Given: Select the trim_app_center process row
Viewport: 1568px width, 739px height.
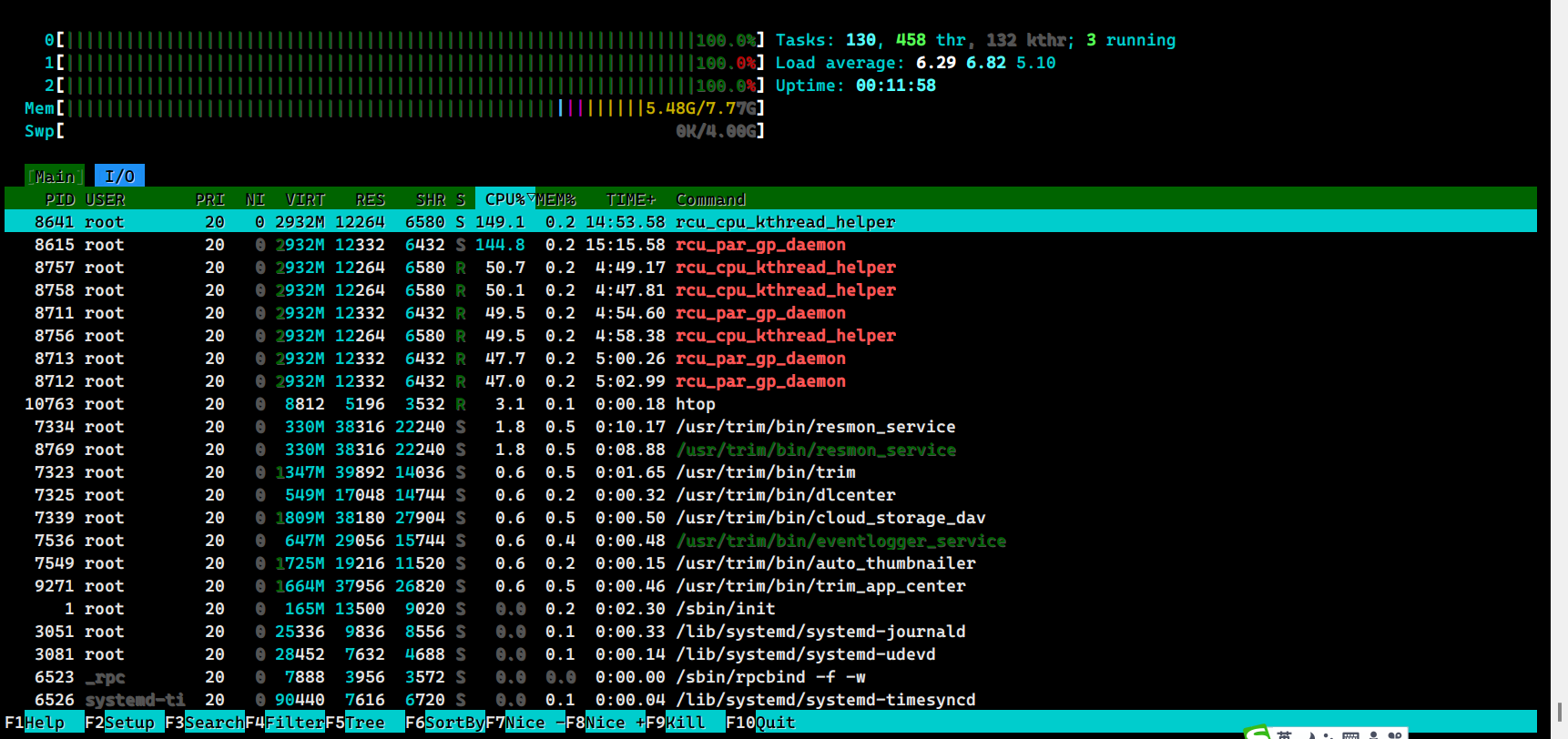Looking at the screenshot, I should click(x=770, y=586).
